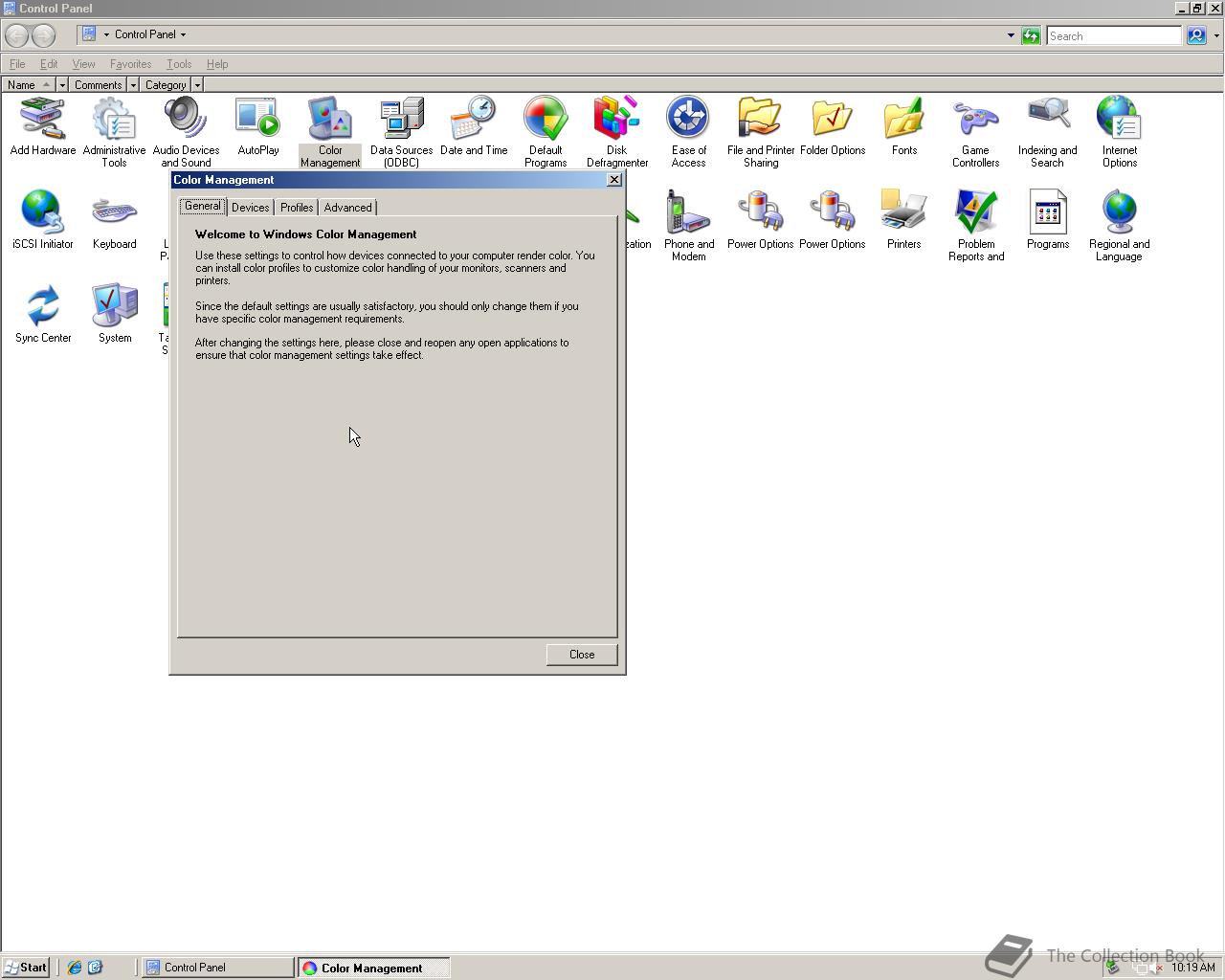Open the AutoPlay applet

coord(258,127)
